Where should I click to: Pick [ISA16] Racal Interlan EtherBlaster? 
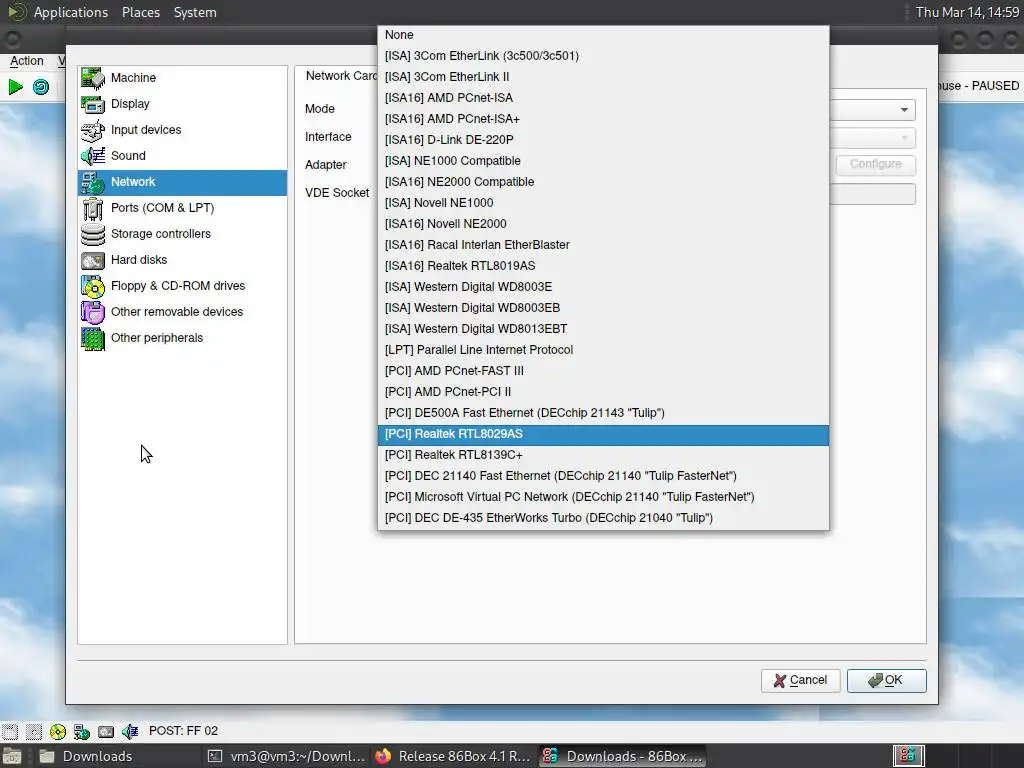tap(603, 245)
